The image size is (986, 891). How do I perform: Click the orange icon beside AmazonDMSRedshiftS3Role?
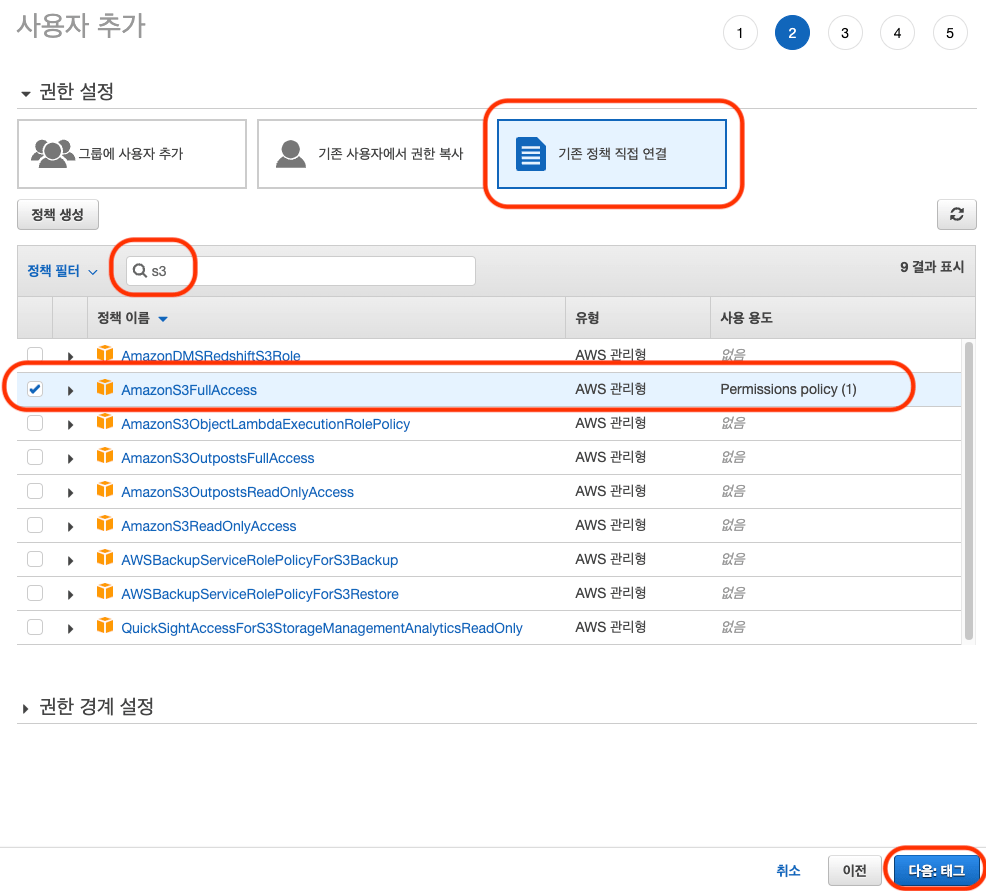(105, 355)
